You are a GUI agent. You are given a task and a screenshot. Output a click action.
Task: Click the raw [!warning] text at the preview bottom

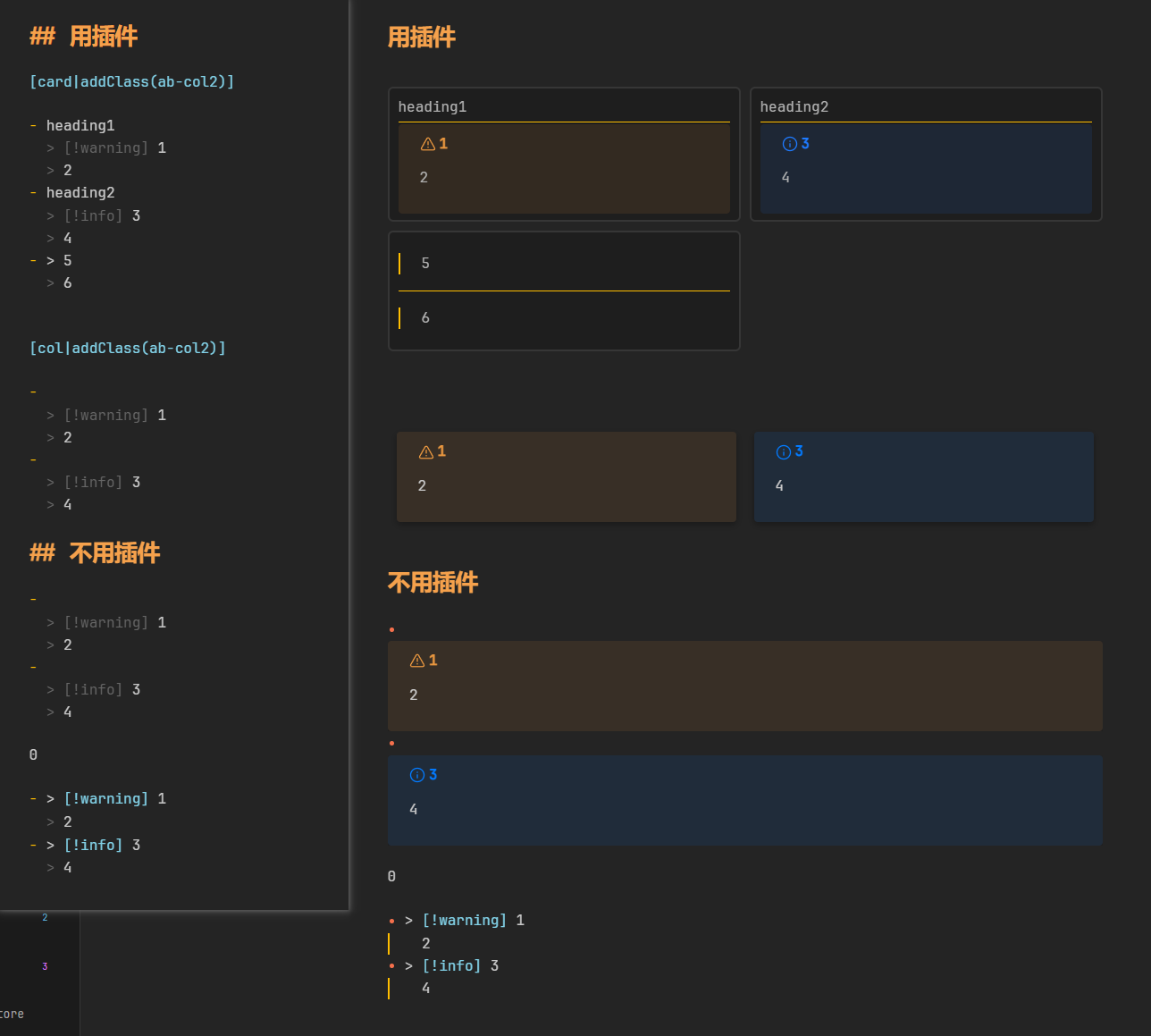464,921
